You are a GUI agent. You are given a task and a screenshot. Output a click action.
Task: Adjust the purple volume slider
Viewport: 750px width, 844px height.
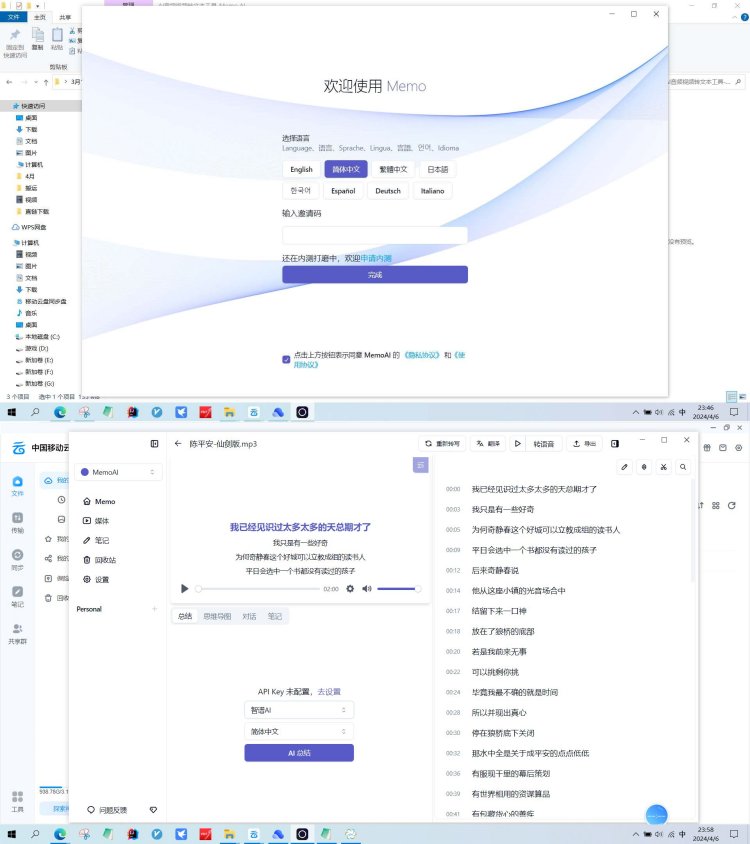tap(398, 589)
